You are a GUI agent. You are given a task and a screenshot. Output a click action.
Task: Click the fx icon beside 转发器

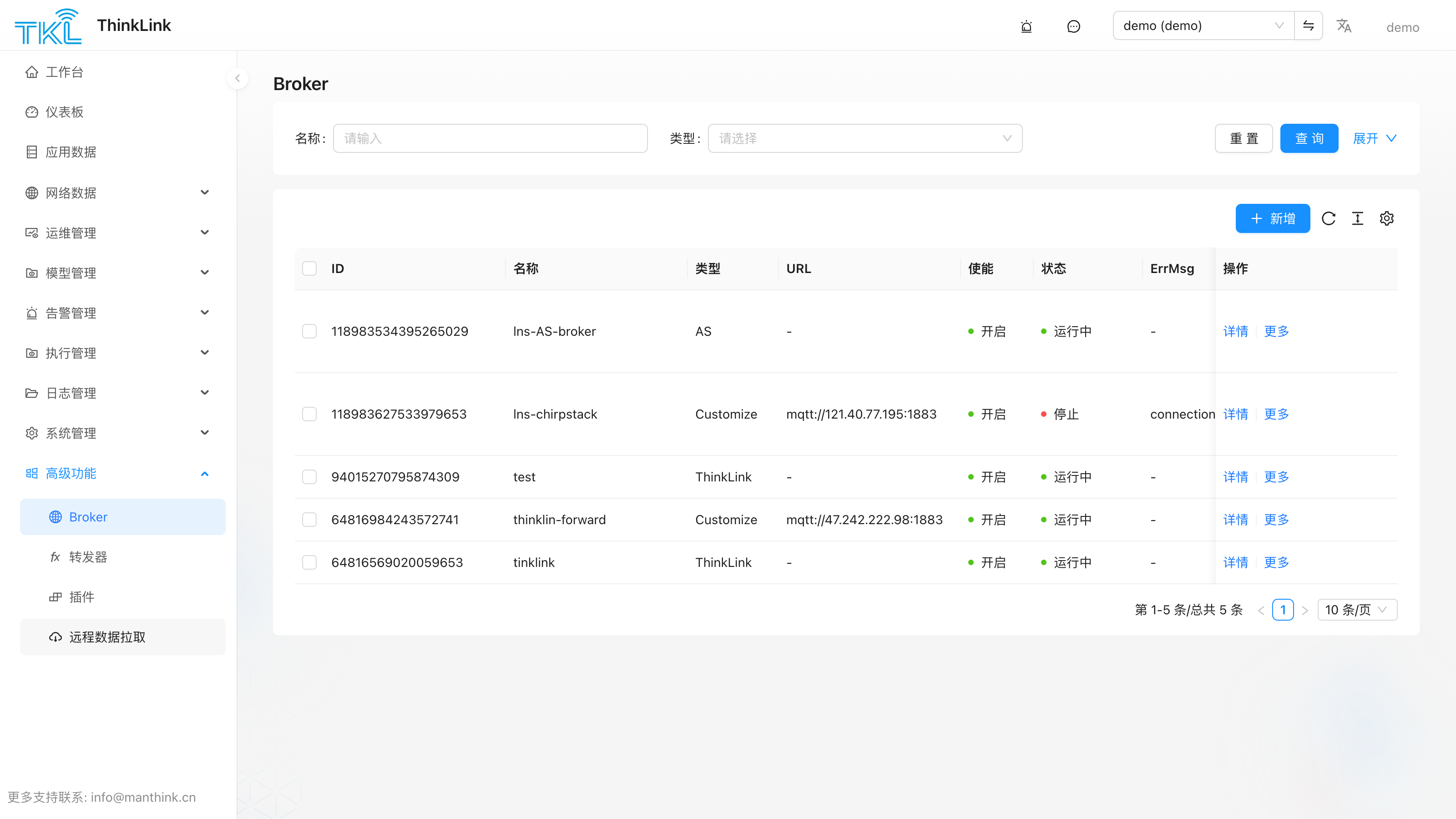(56, 557)
